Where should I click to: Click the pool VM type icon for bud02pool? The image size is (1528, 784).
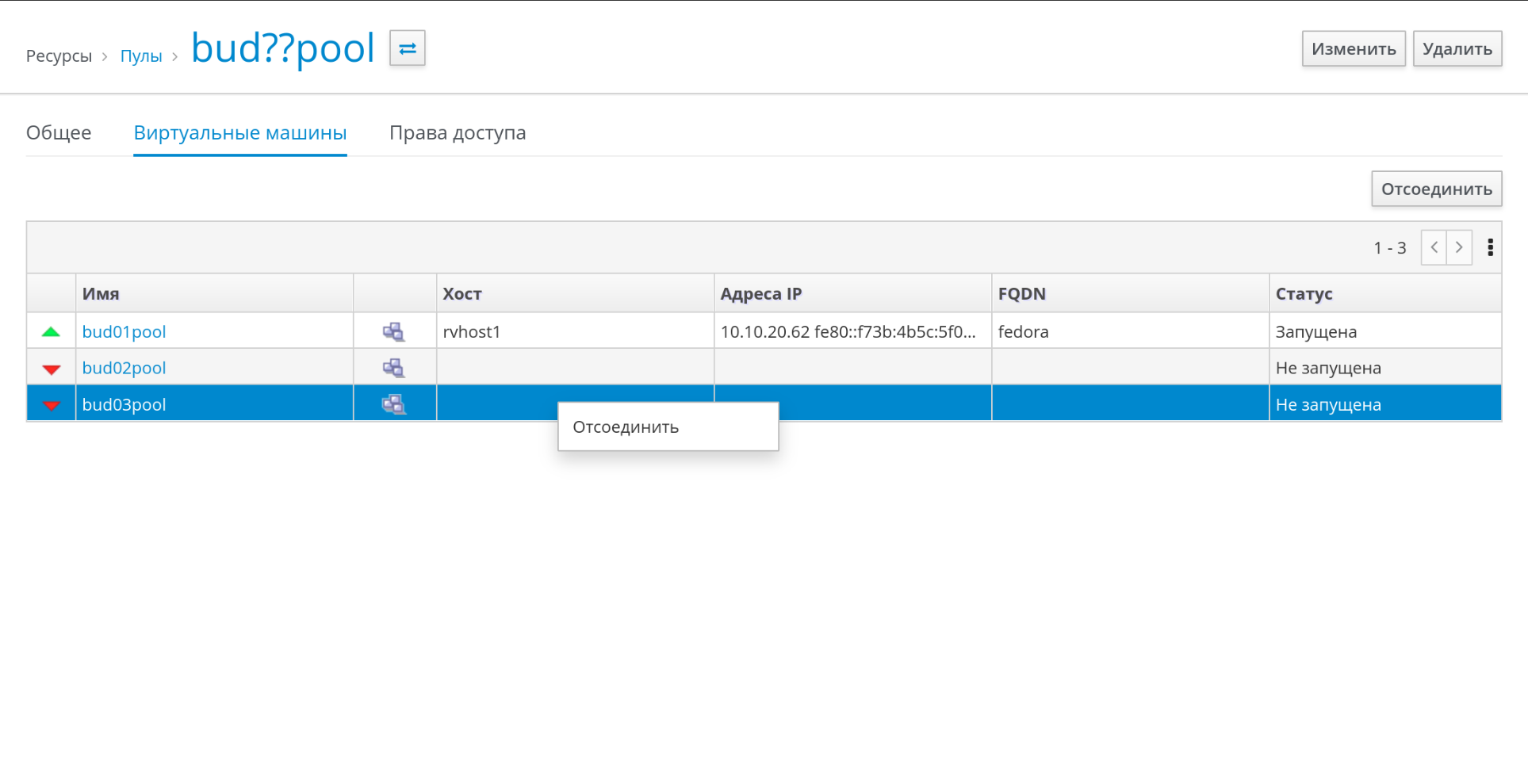393,368
